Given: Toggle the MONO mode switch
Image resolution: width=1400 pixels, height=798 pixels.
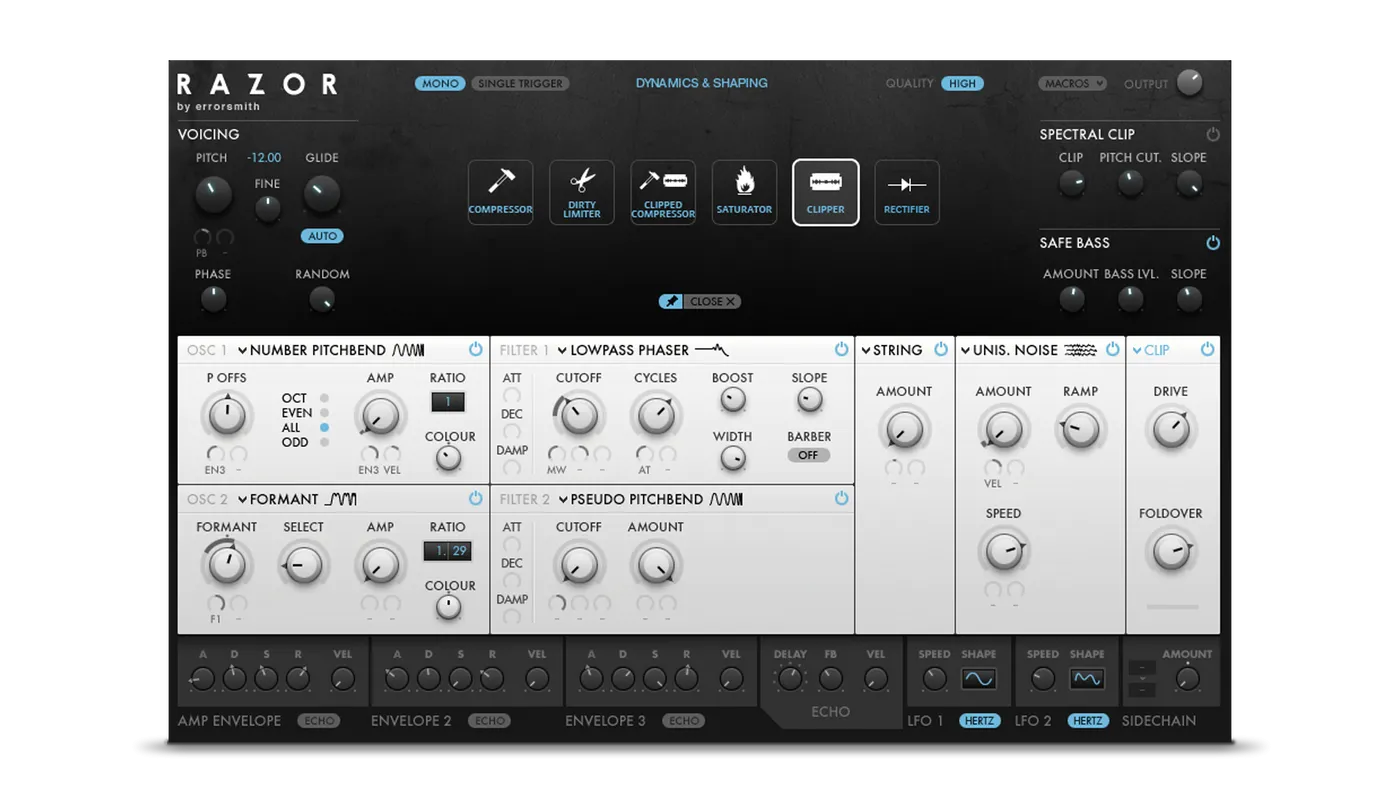Looking at the screenshot, I should [x=440, y=84].
